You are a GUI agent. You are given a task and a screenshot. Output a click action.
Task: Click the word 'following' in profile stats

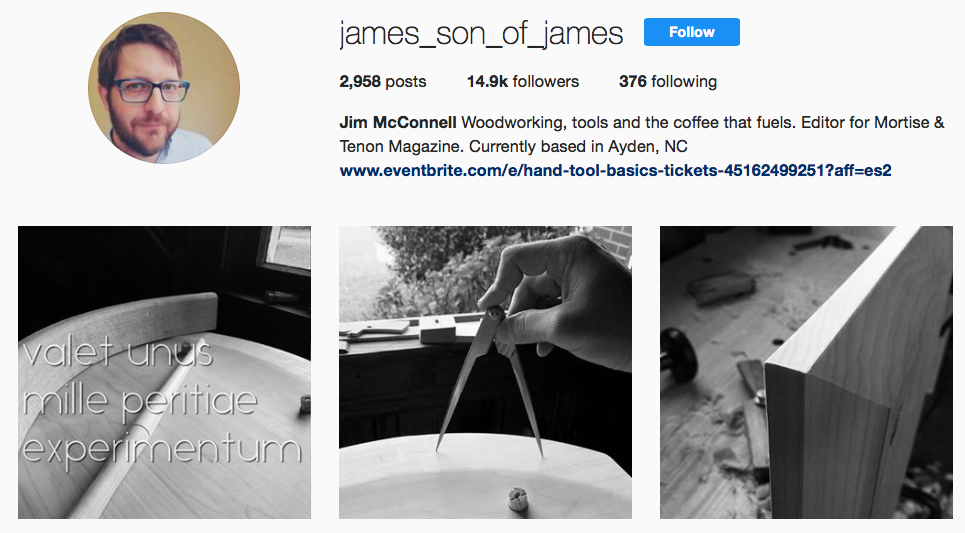tap(684, 81)
